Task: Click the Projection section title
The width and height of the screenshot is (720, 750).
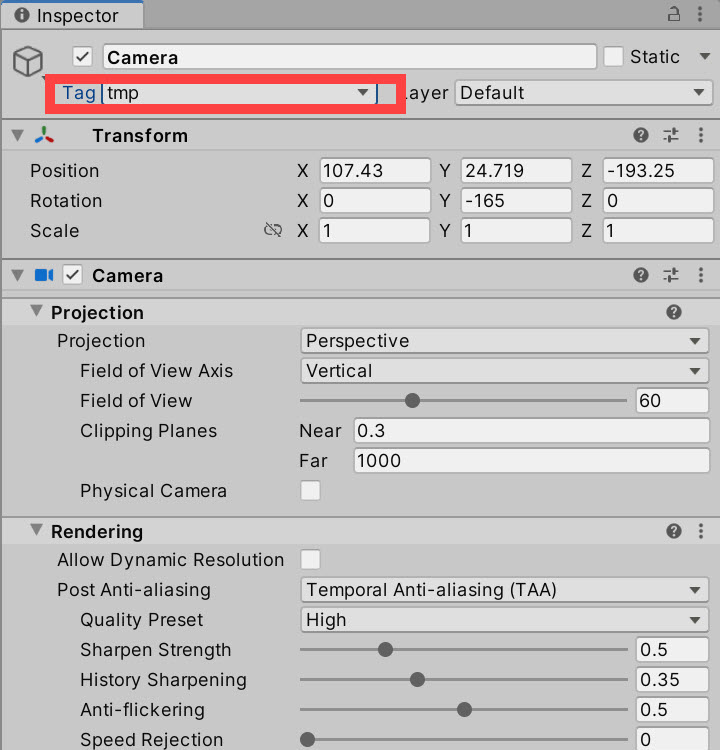Action: (x=97, y=313)
